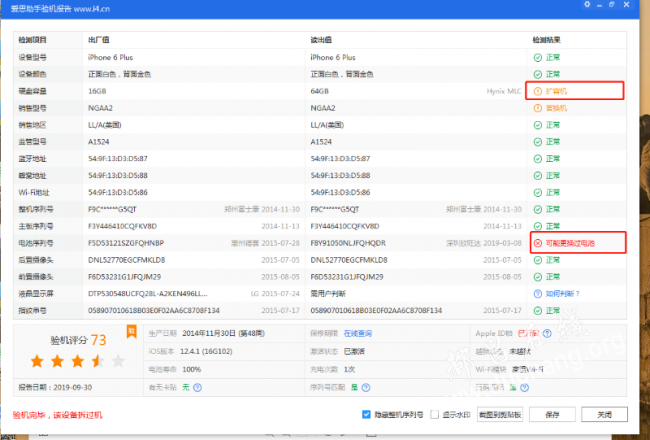Click the last grey rating star

(118, 361)
